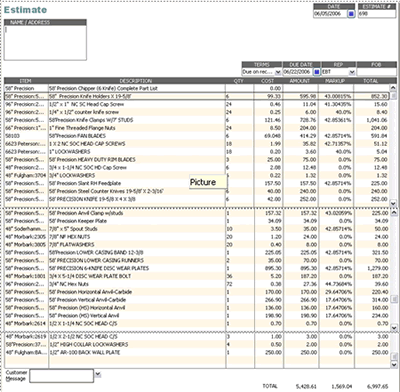
Task: Click the Estimate # field showing 698
Action: pyautogui.click(x=377, y=14)
